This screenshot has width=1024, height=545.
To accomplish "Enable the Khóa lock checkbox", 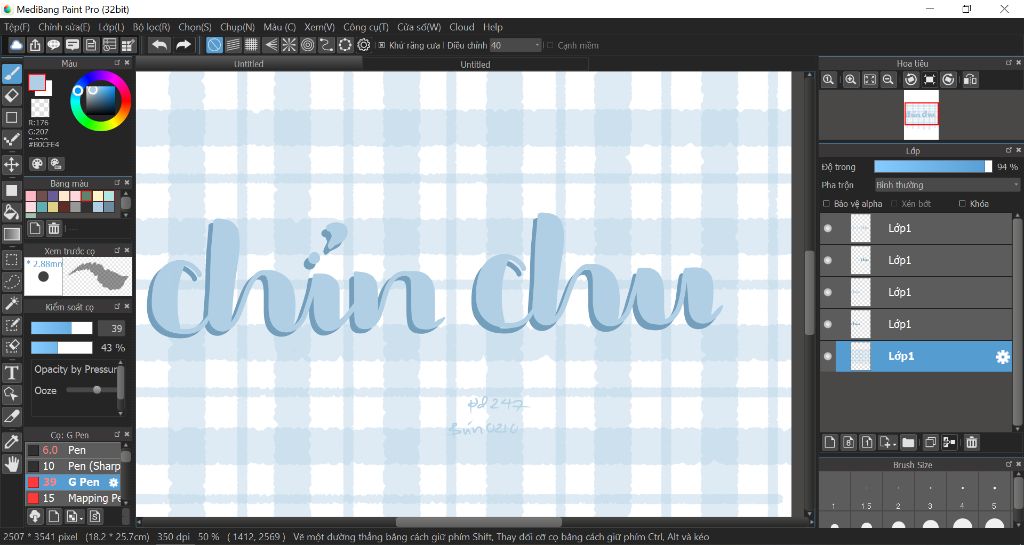I will pyautogui.click(x=962, y=204).
